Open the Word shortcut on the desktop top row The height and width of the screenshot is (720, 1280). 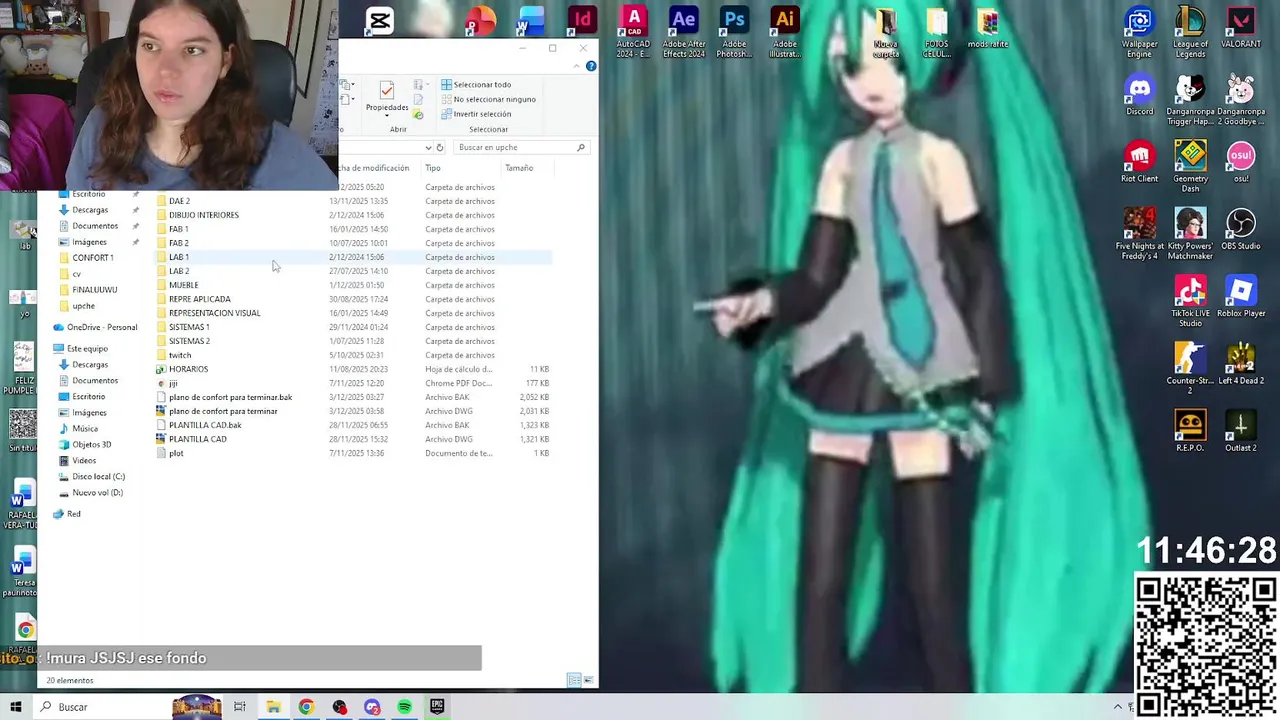(x=530, y=19)
